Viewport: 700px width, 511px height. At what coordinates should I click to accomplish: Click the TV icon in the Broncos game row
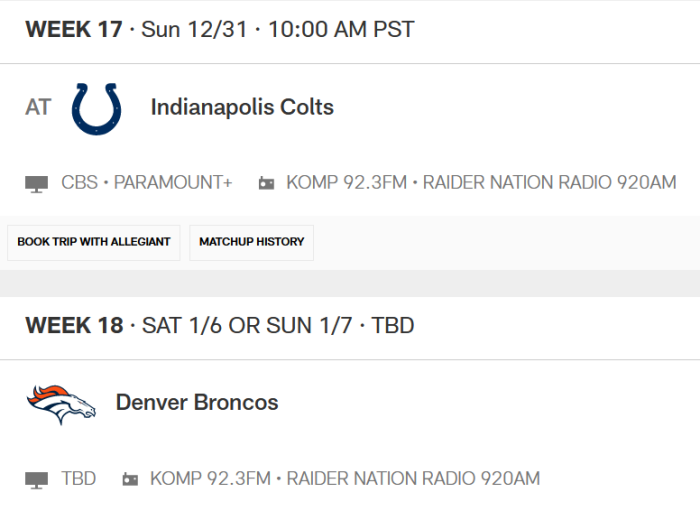[37, 480]
